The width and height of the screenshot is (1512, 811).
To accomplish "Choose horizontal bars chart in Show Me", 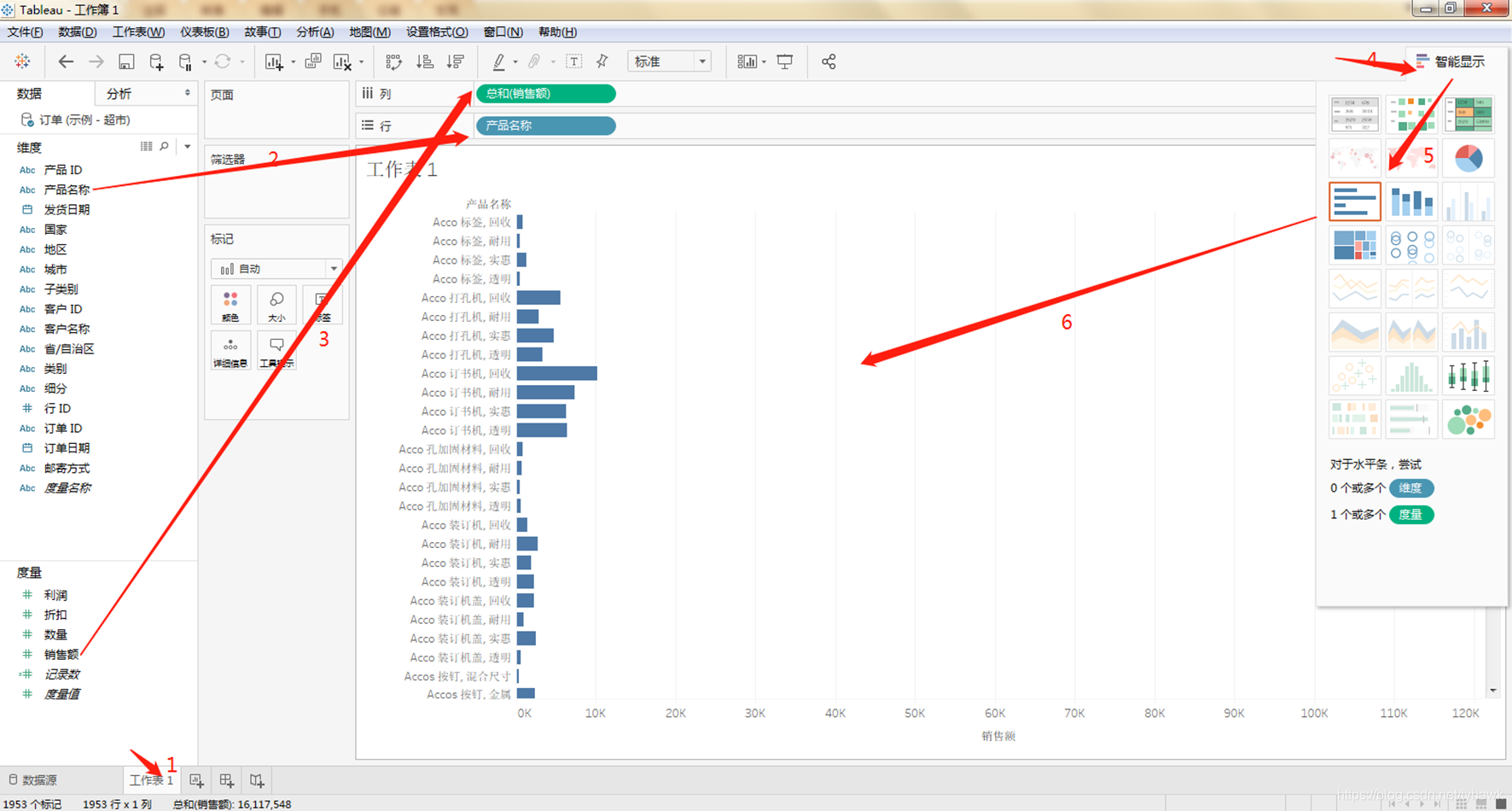I will 1355,201.
